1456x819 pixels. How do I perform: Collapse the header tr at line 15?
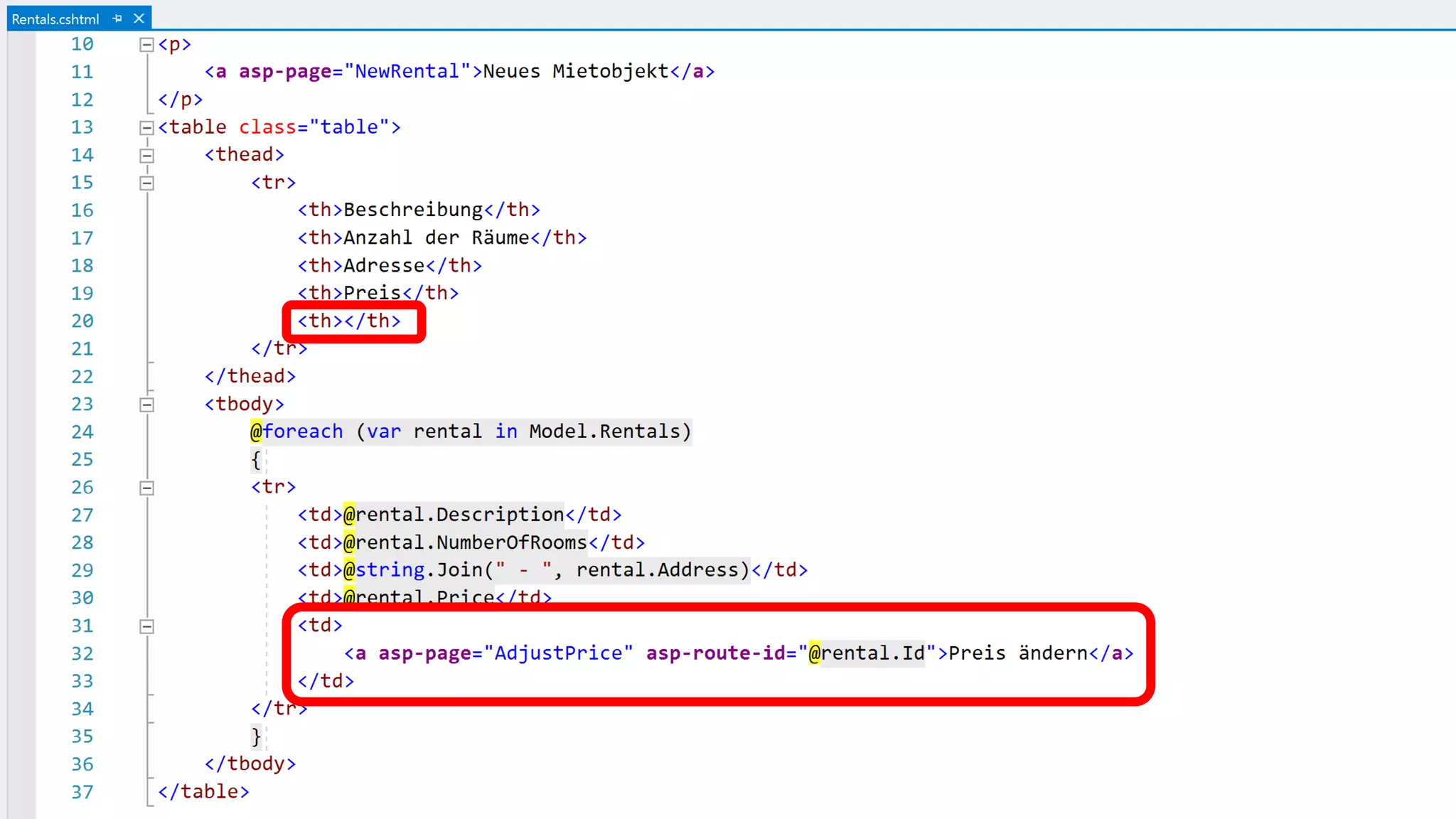tap(146, 183)
